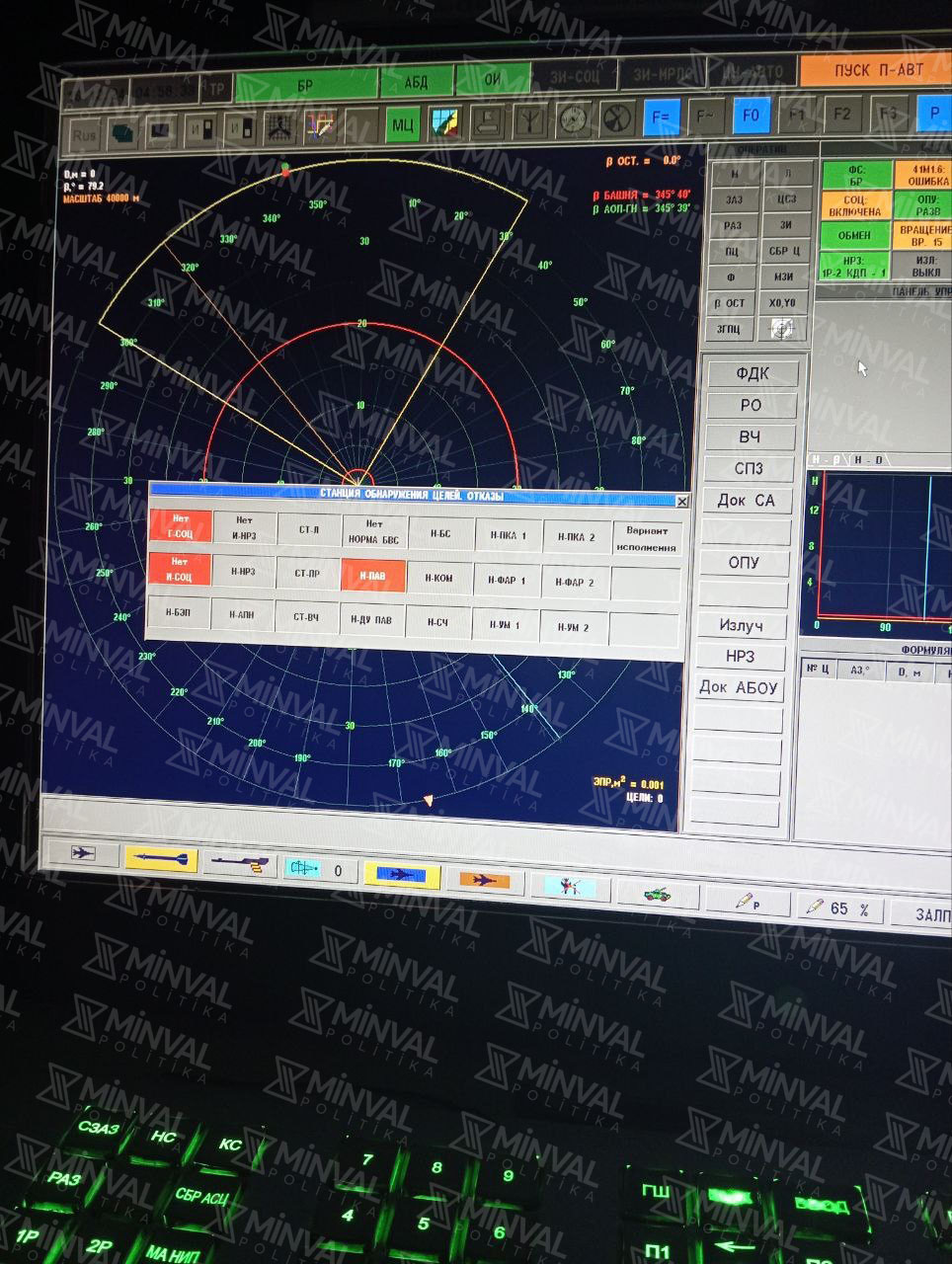Click the green МЦ toolbar button
Screen dimensions: 952x1264
[402, 124]
